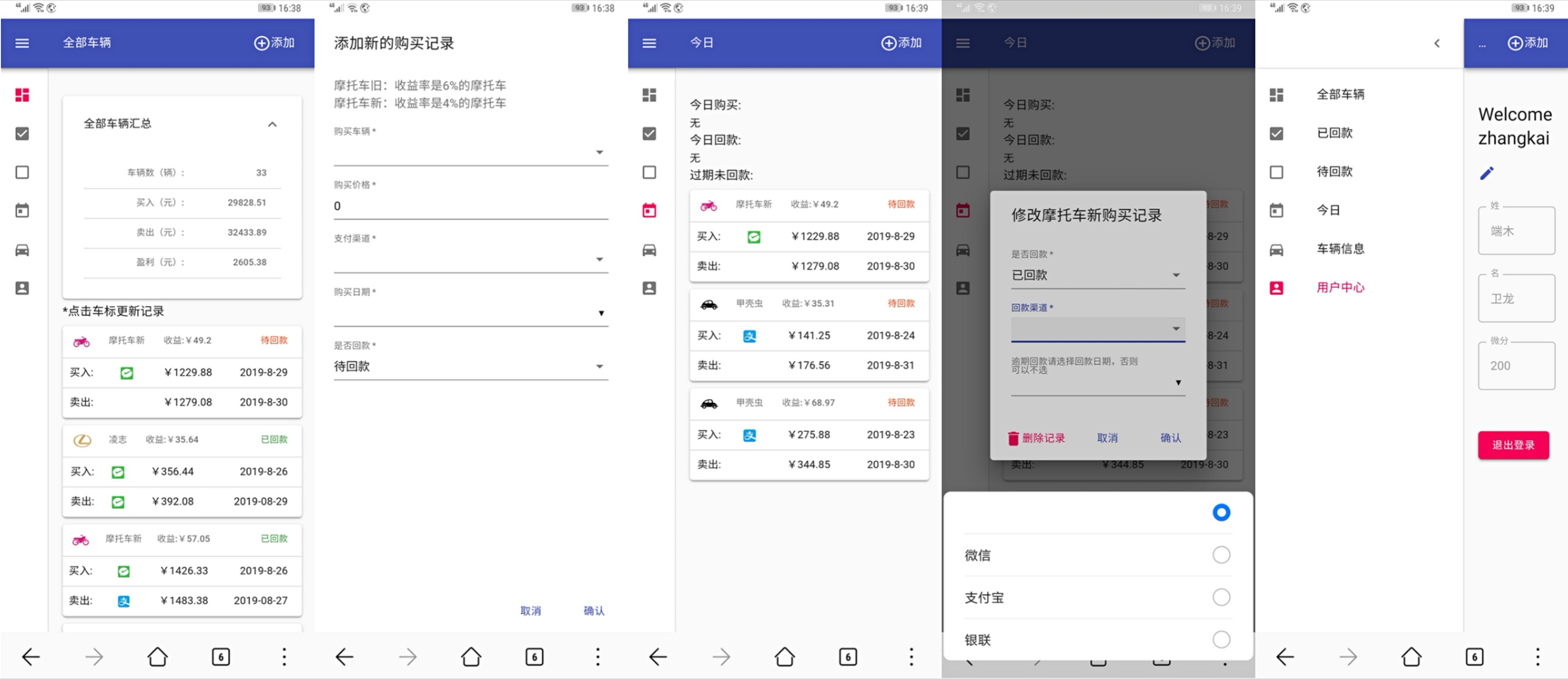Image resolution: width=1568 pixels, height=679 pixels.
Task: Select 车辆信息 in the drawer menu
Action: click(x=1340, y=249)
